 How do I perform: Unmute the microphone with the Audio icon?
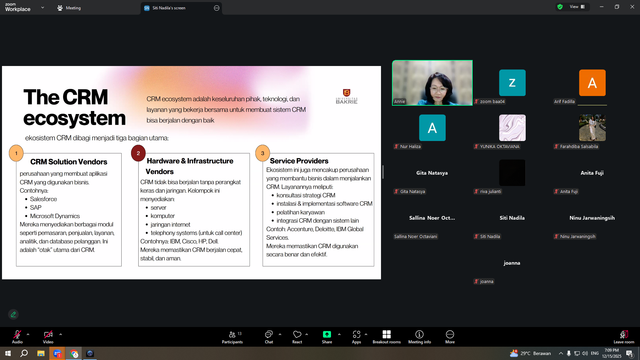point(17,334)
